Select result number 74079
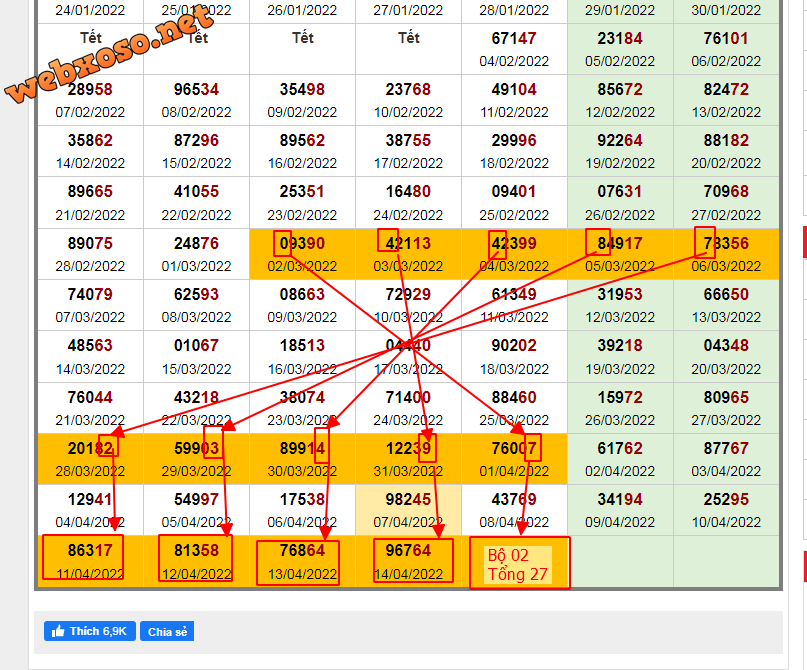807x670 pixels. pyautogui.click(x=90, y=294)
